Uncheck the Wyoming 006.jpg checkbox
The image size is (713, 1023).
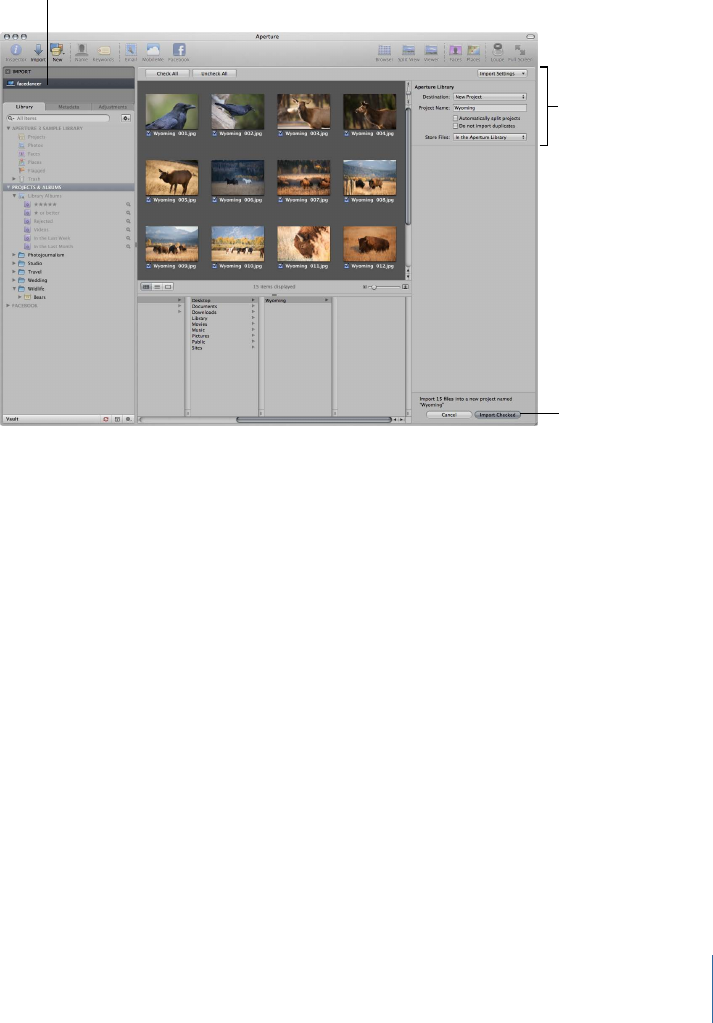[x=215, y=200]
